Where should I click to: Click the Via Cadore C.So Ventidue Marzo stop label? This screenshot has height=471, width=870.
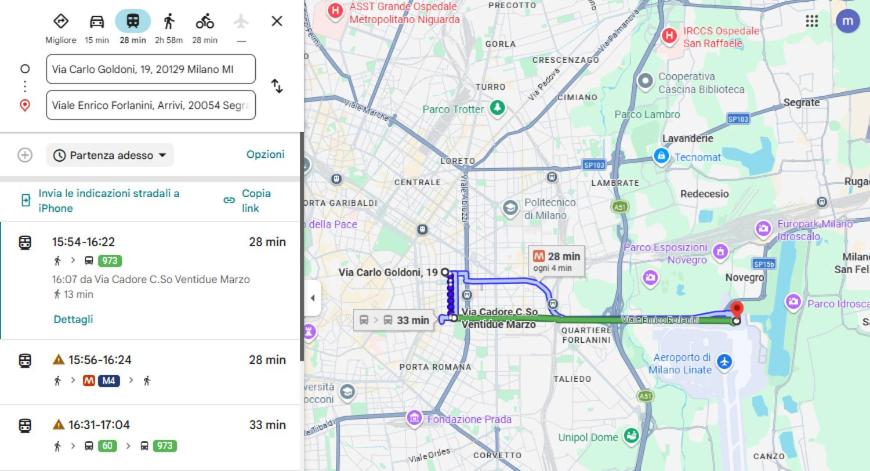point(499,318)
